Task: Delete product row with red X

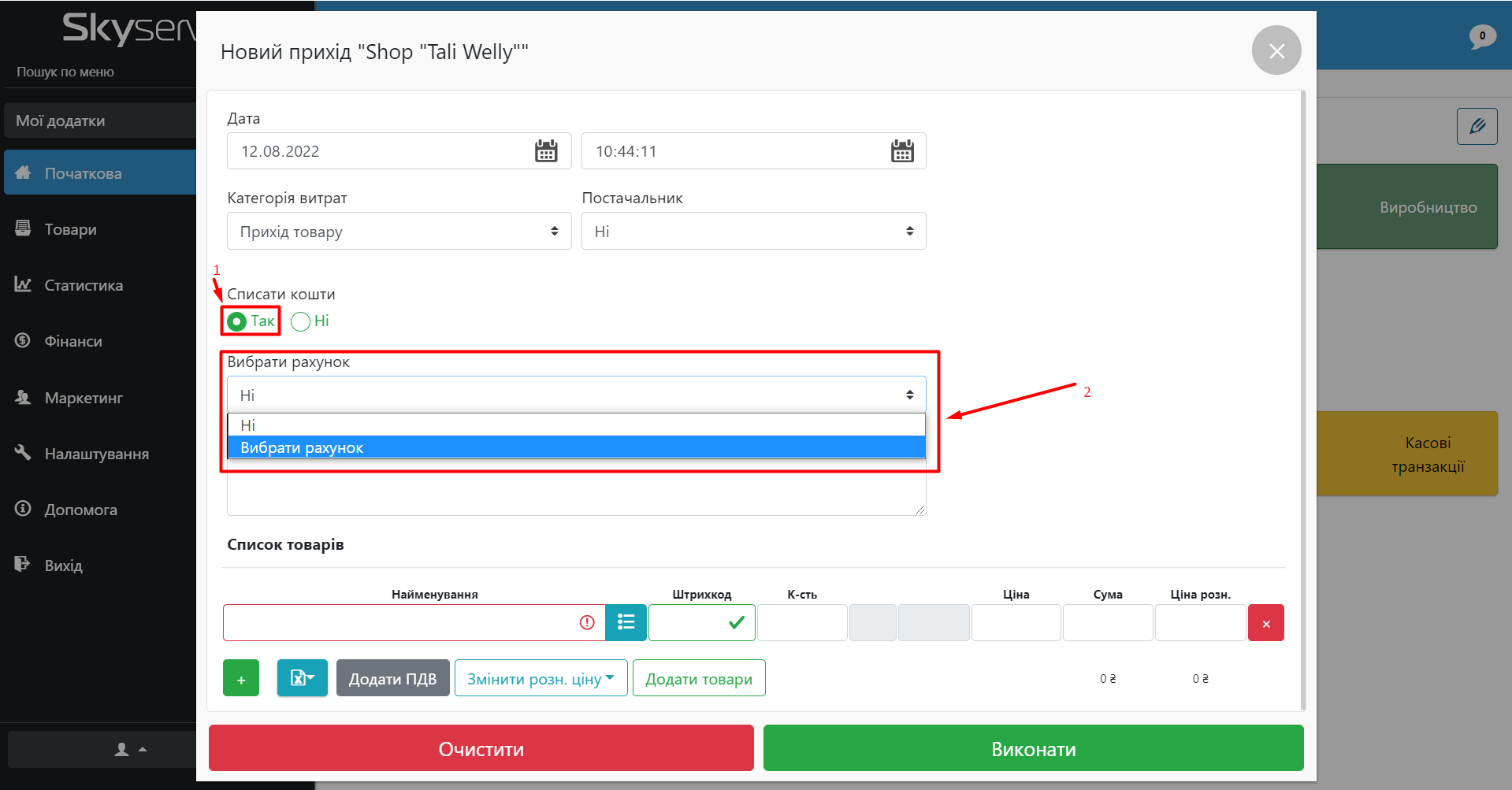Action: click(x=1265, y=623)
